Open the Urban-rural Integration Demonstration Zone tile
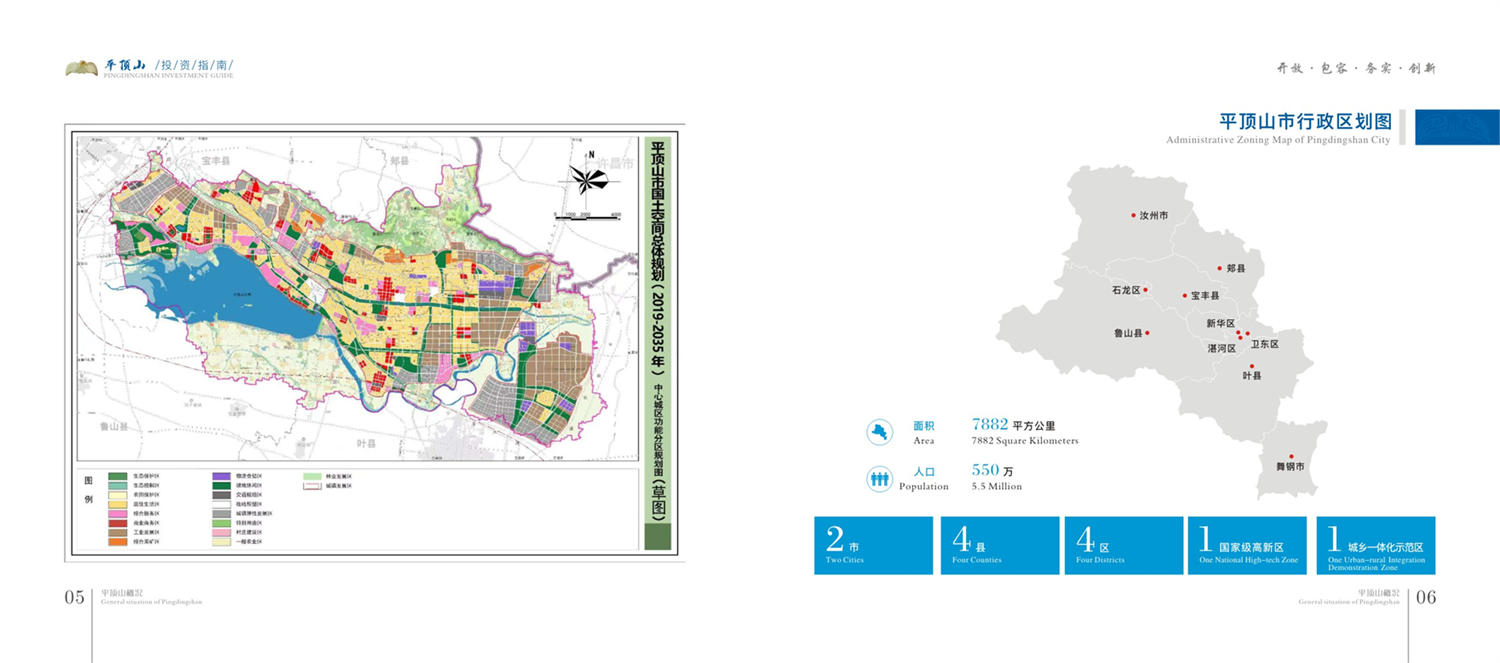The image size is (1500, 663). tap(1375, 545)
